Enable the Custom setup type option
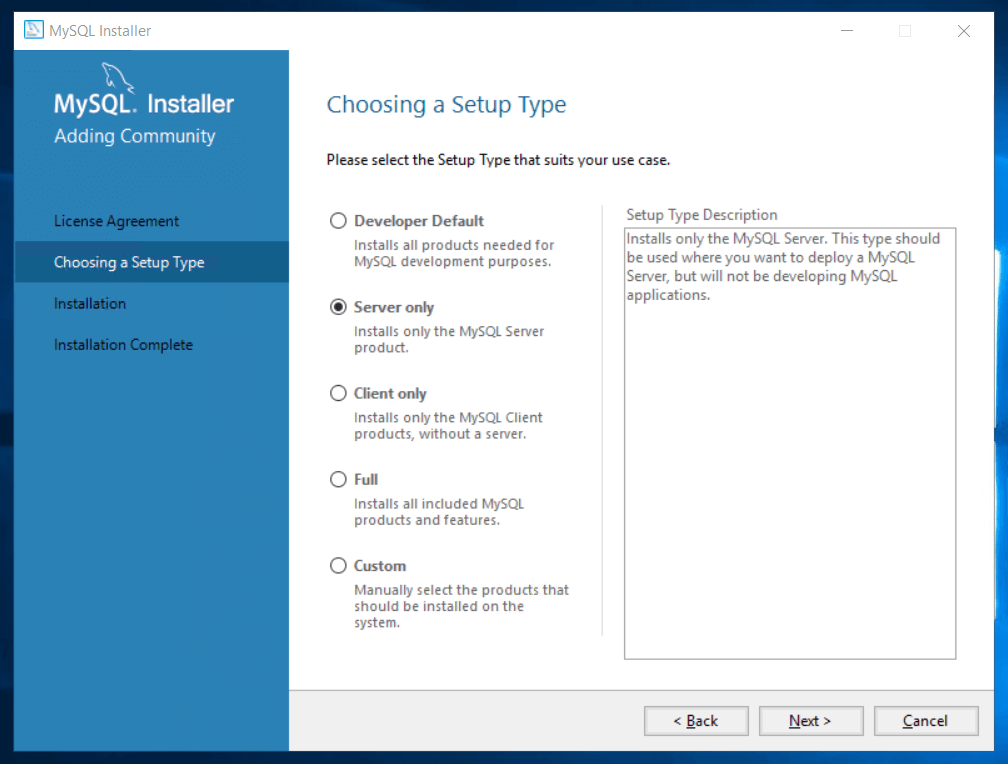This screenshot has width=1008, height=764. point(339,565)
